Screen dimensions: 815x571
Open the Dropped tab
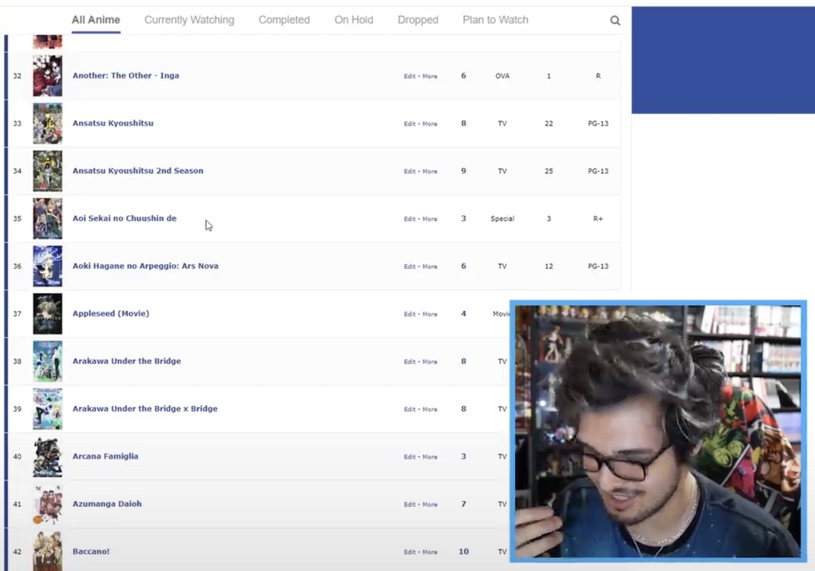pos(418,20)
